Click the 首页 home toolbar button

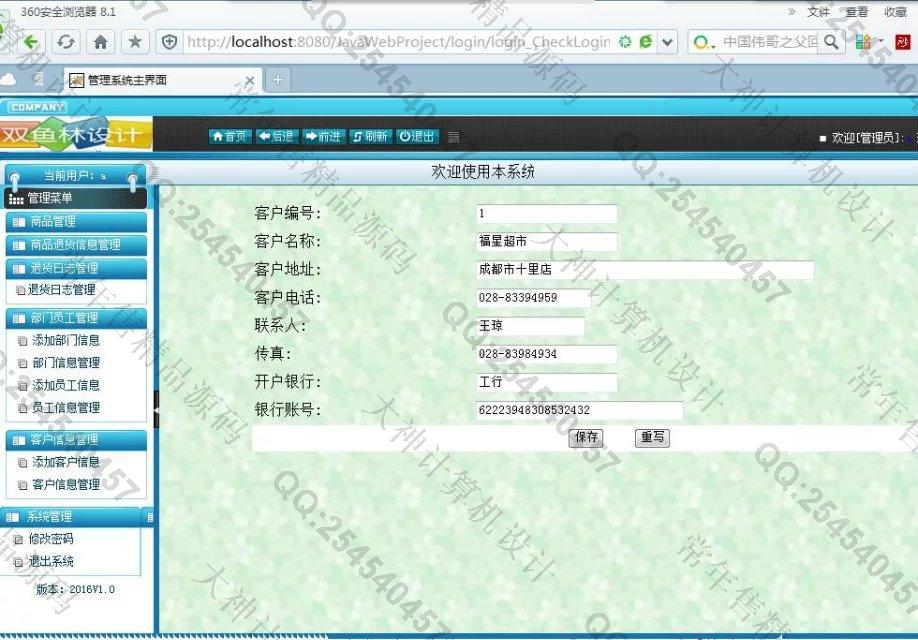(x=229, y=137)
